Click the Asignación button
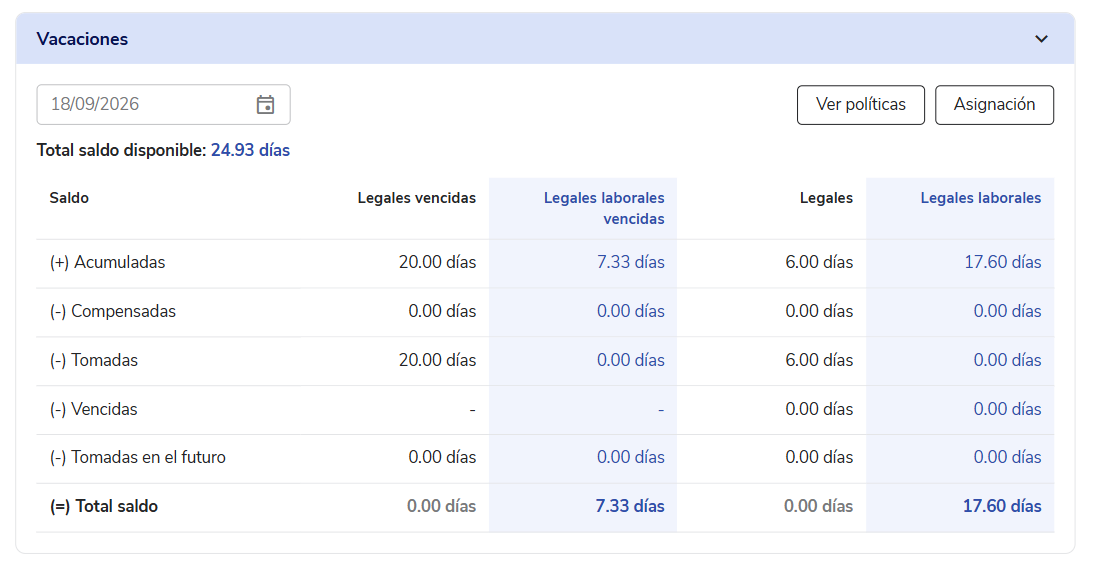Image resolution: width=1101 pixels, height=568 pixels. [994, 105]
